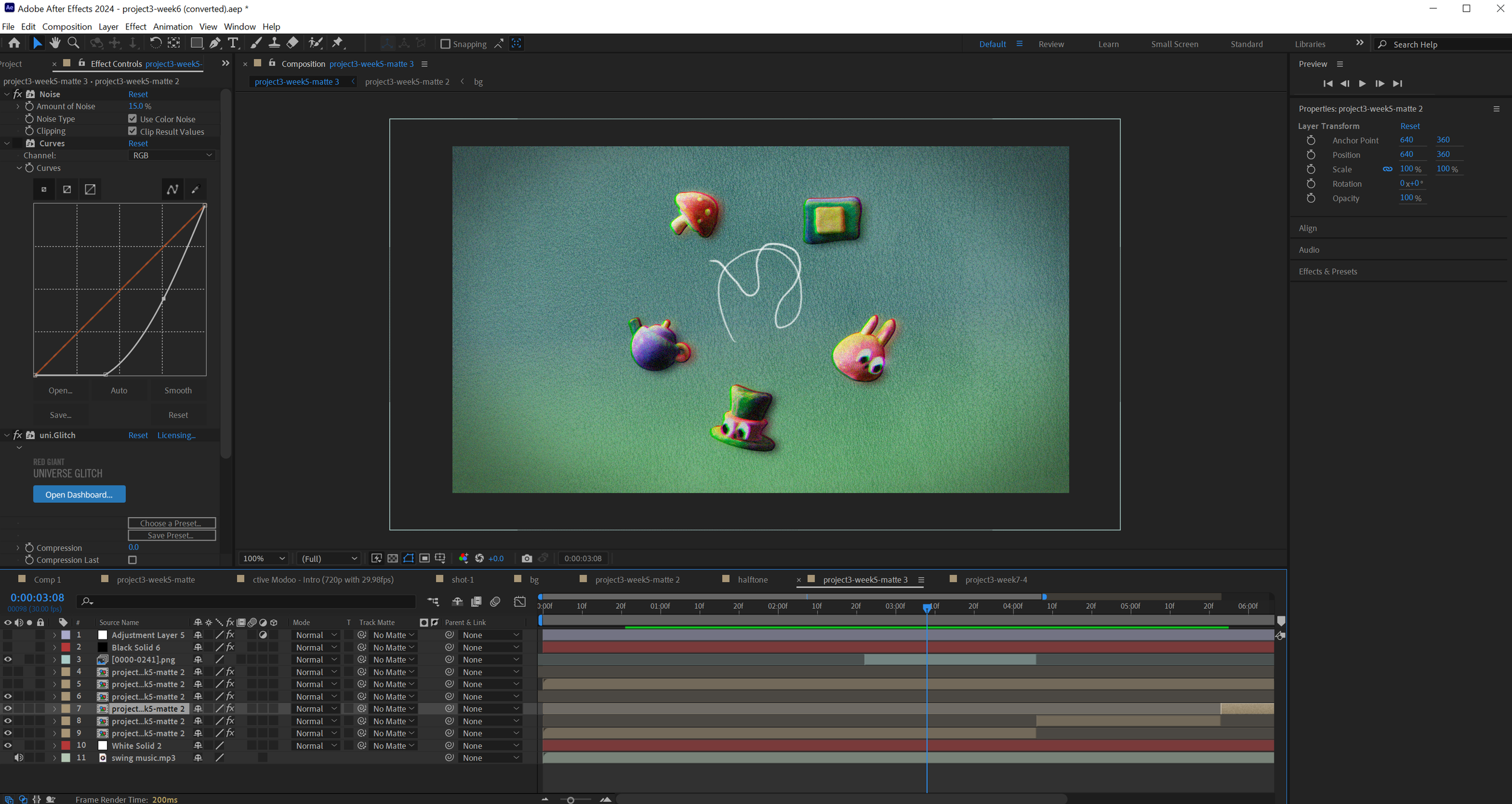Screen dimensions: 1512x804
Task: Click the Licensing link for uni.Glitch
Action: [176, 435]
